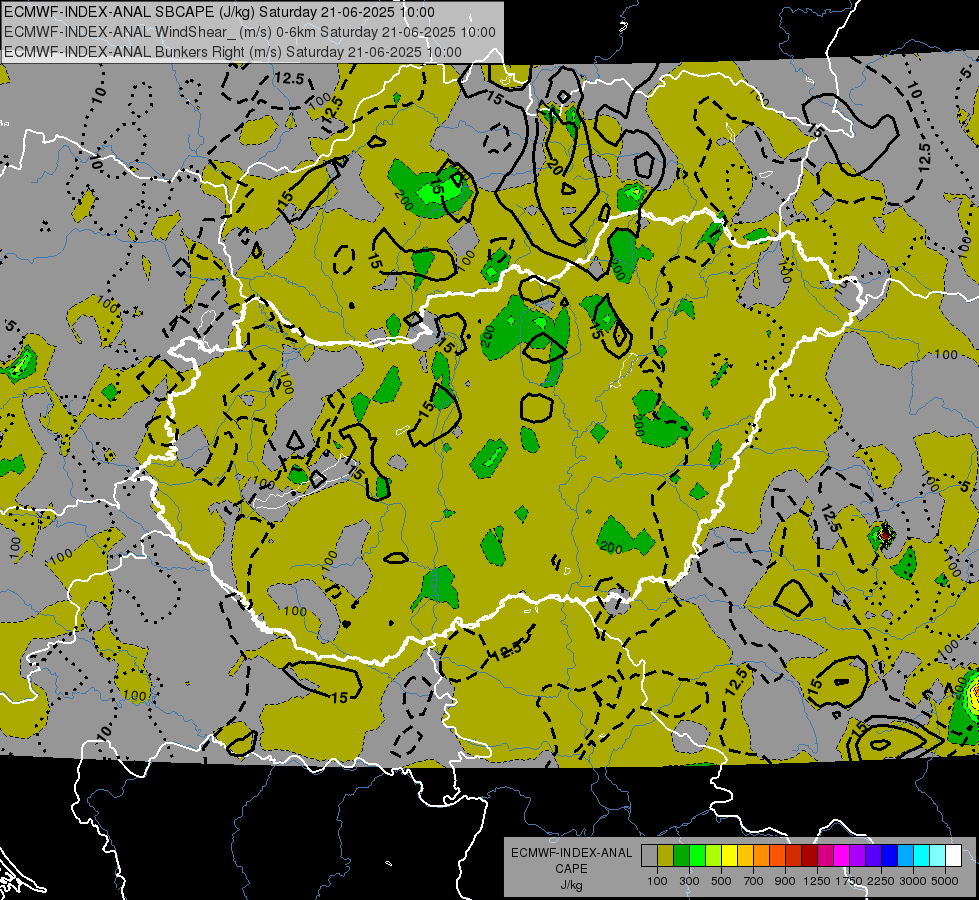Click the magenta legend swatch
The image size is (979, 900).
point(842,856)
